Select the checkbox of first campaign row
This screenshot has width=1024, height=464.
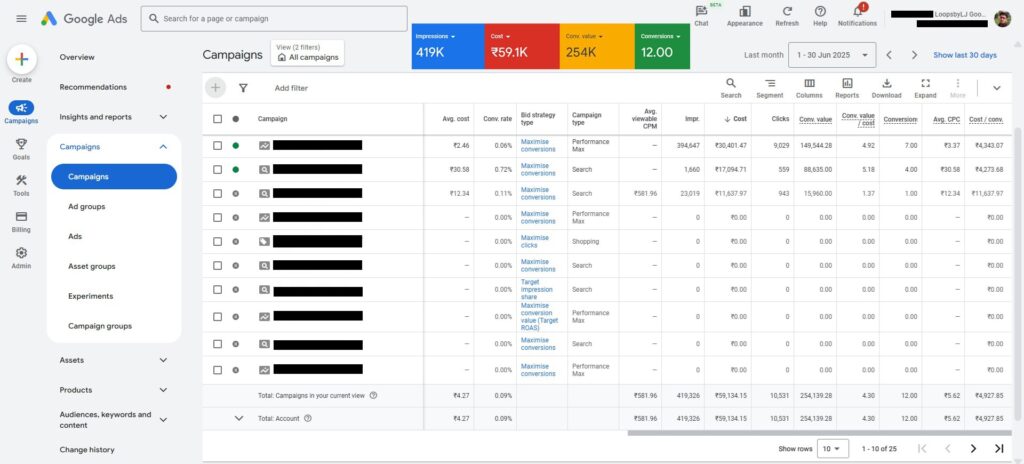pos(217,145)
